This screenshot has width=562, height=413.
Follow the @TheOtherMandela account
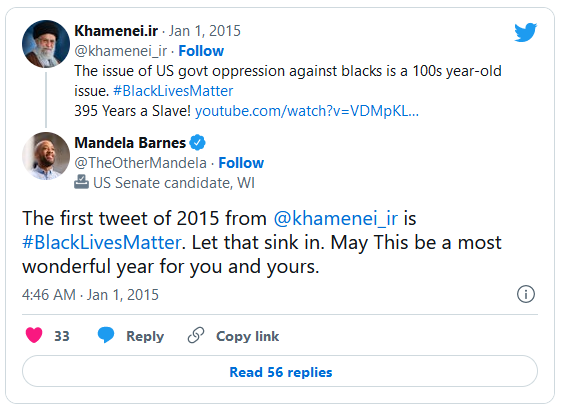(241, 163)
